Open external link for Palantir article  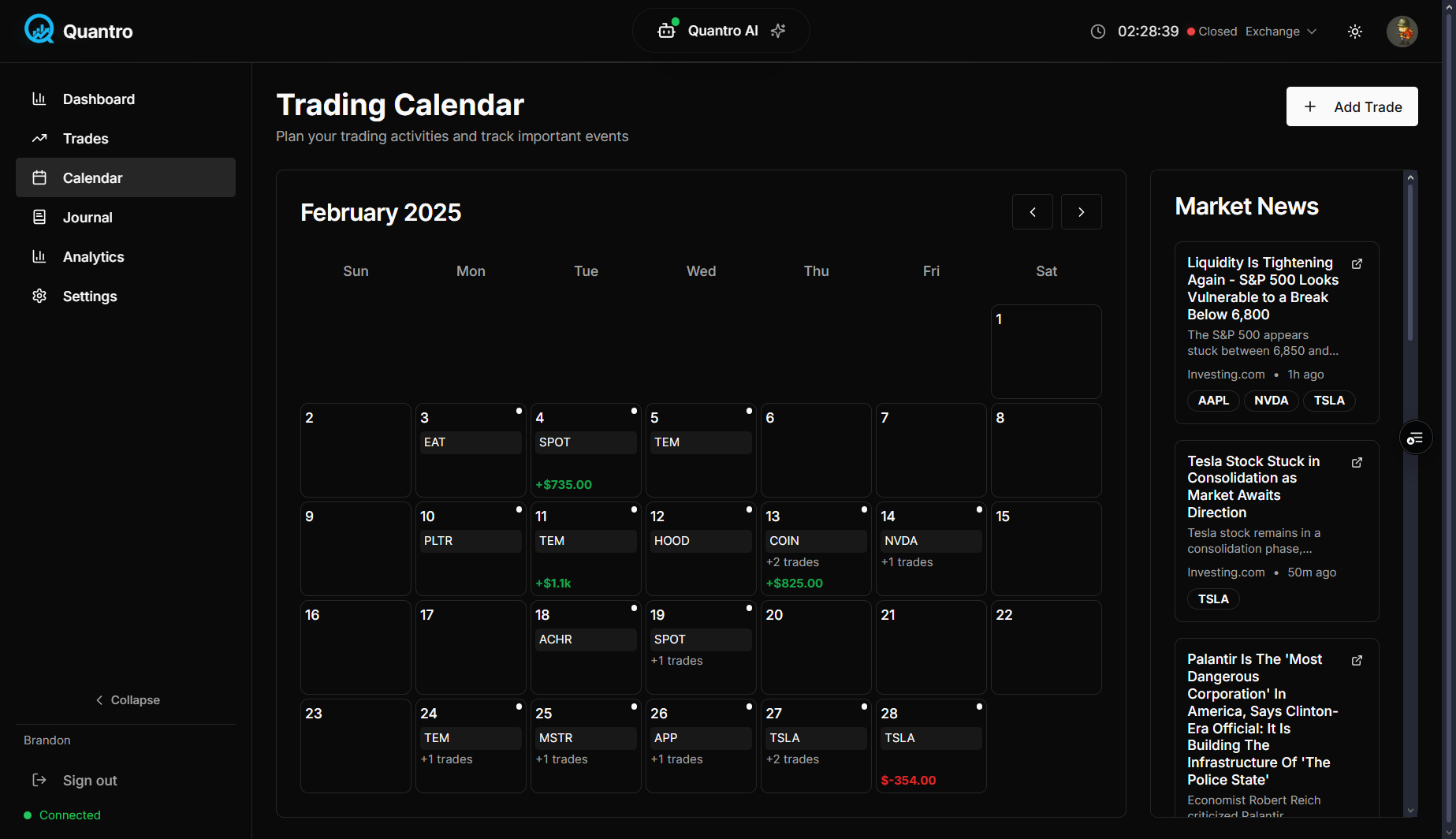pos(1357,660)
